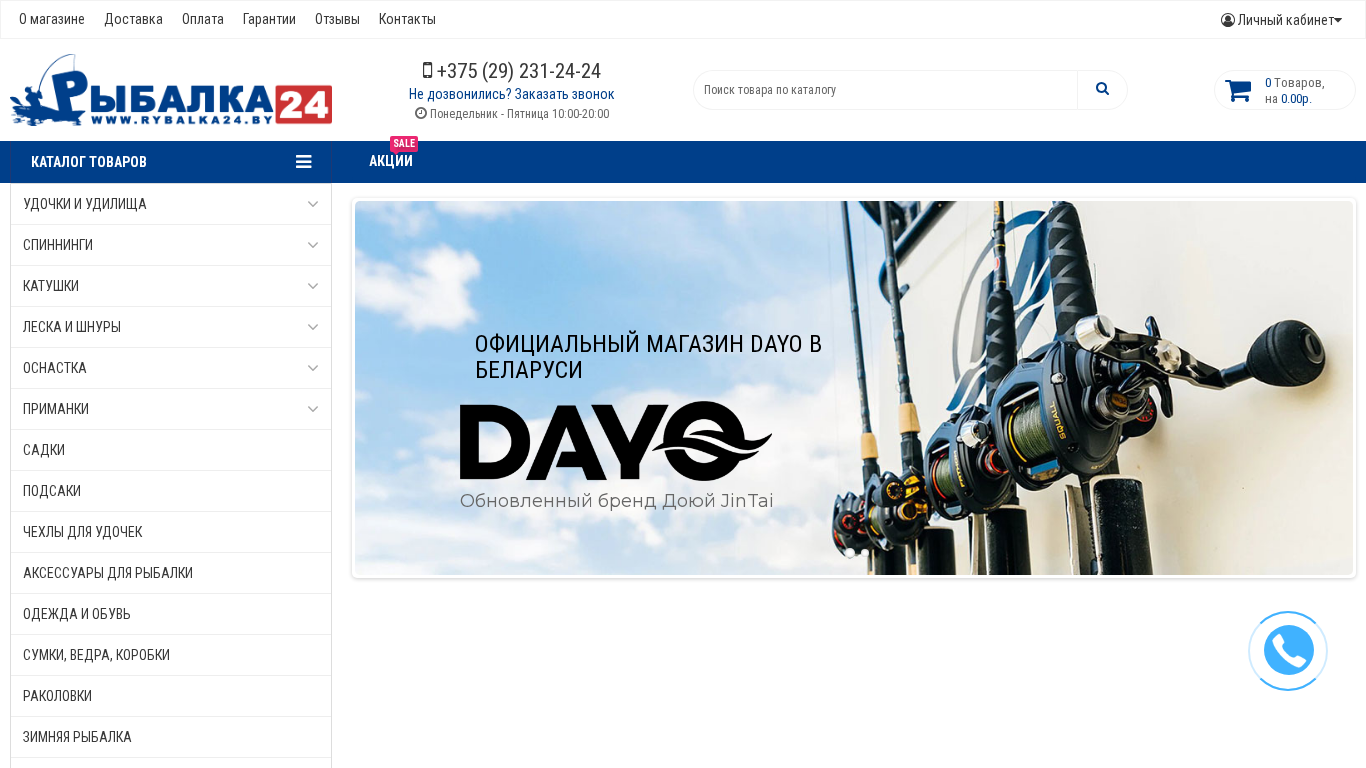This screenshot has width=1366, height=768.
Task: Click the phone number +375 (29) 231-24-24
Action: (x=519, y=71)
